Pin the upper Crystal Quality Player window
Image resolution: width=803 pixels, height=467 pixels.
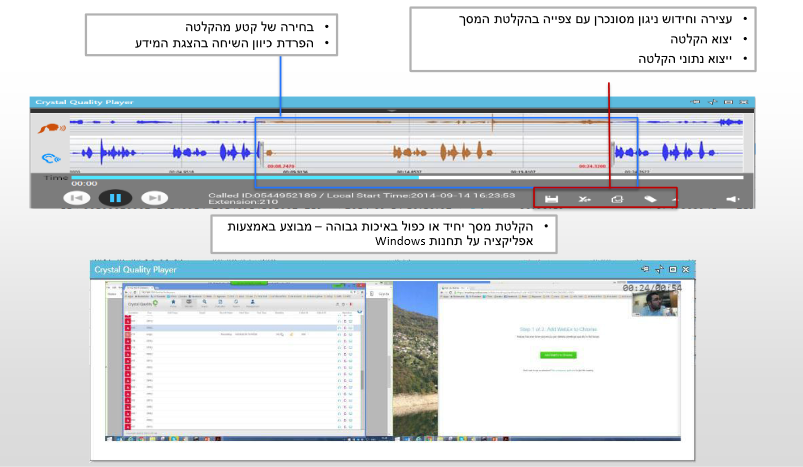point(695,102)
